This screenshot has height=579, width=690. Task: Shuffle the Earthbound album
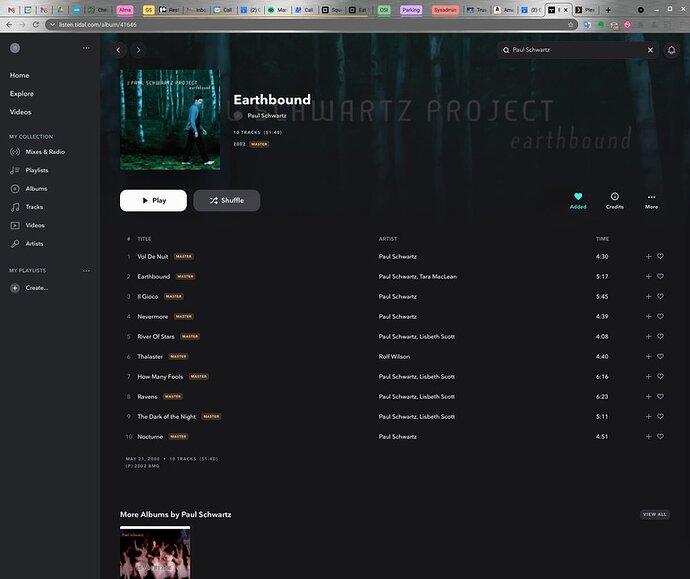pos(227,201)
